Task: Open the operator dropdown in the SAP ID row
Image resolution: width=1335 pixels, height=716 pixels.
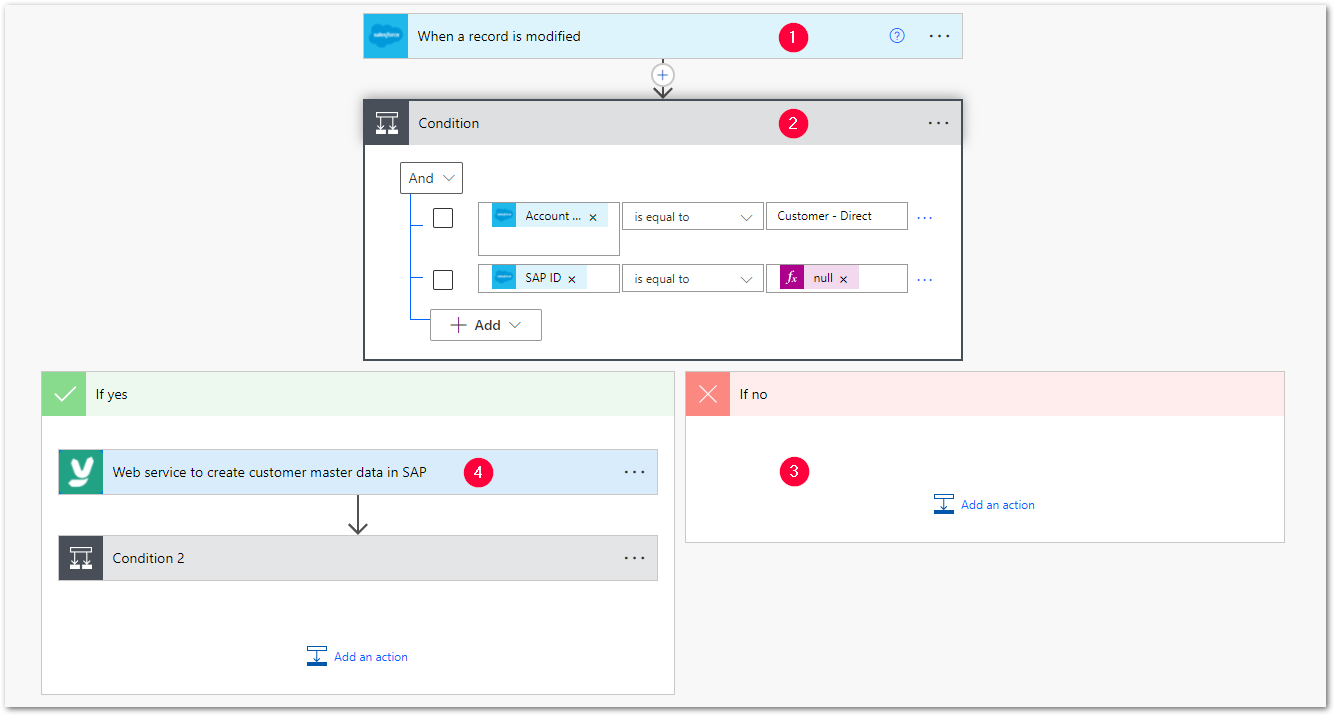Action: (x=693, y=279)
